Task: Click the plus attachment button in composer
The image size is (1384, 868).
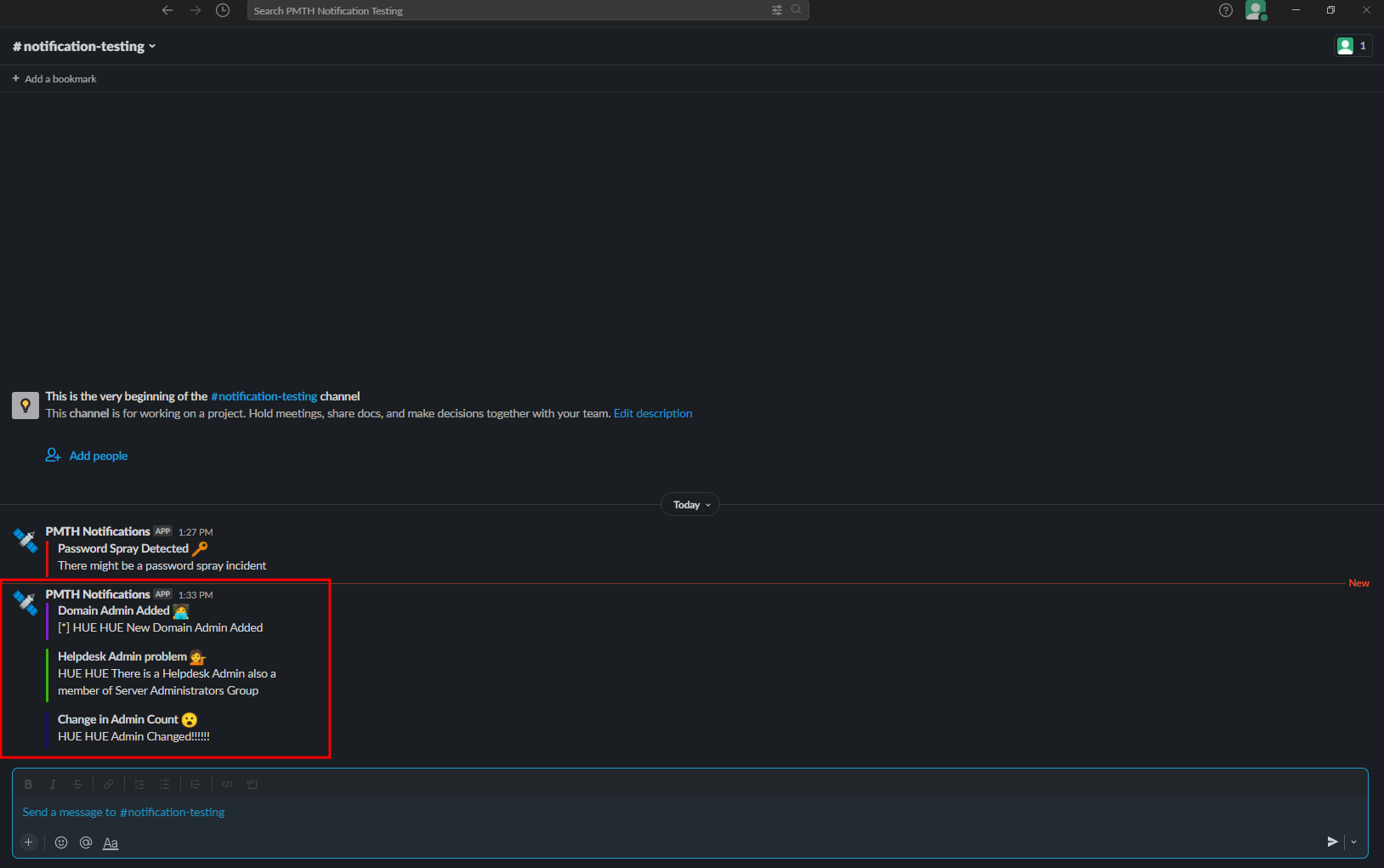Action: [29, 842]
